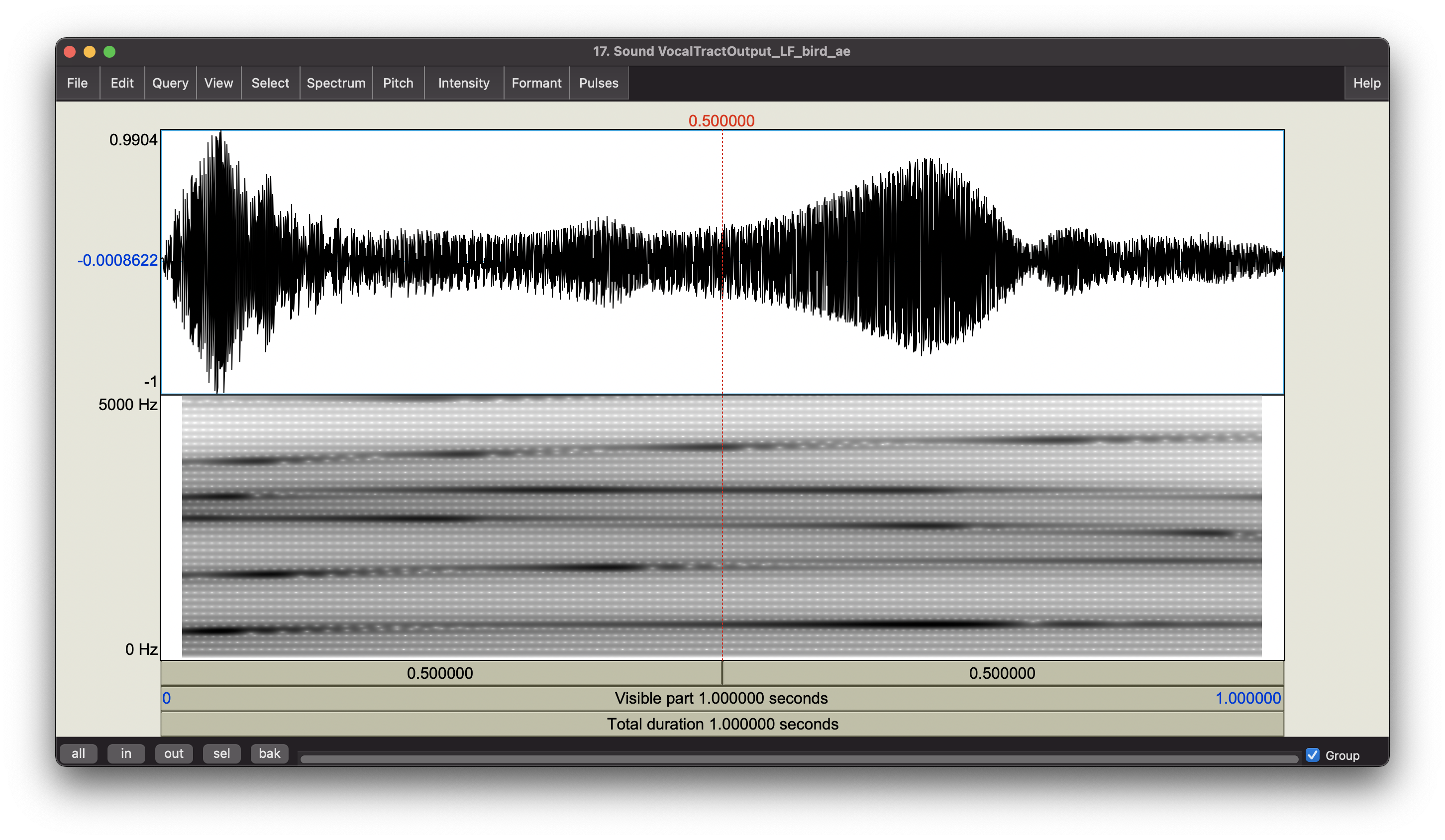Open the File menu
The height and width of the screenshot is (840, 1445).
point(78,83)
